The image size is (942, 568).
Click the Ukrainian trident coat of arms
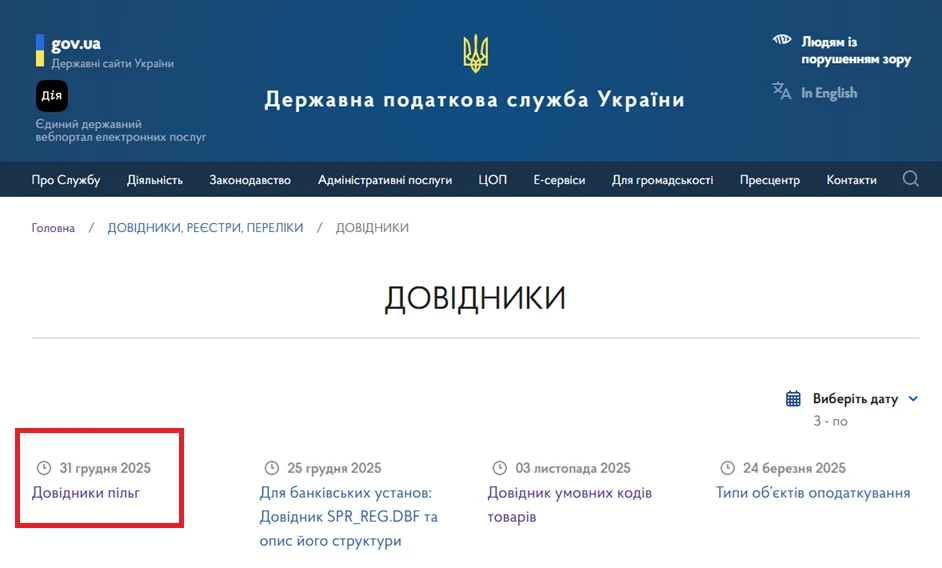[x=475, y=53]
